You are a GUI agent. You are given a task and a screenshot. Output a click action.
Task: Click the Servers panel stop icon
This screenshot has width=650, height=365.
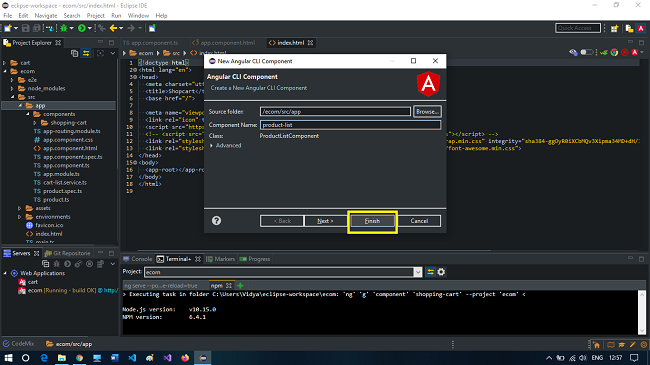(89, 264)
